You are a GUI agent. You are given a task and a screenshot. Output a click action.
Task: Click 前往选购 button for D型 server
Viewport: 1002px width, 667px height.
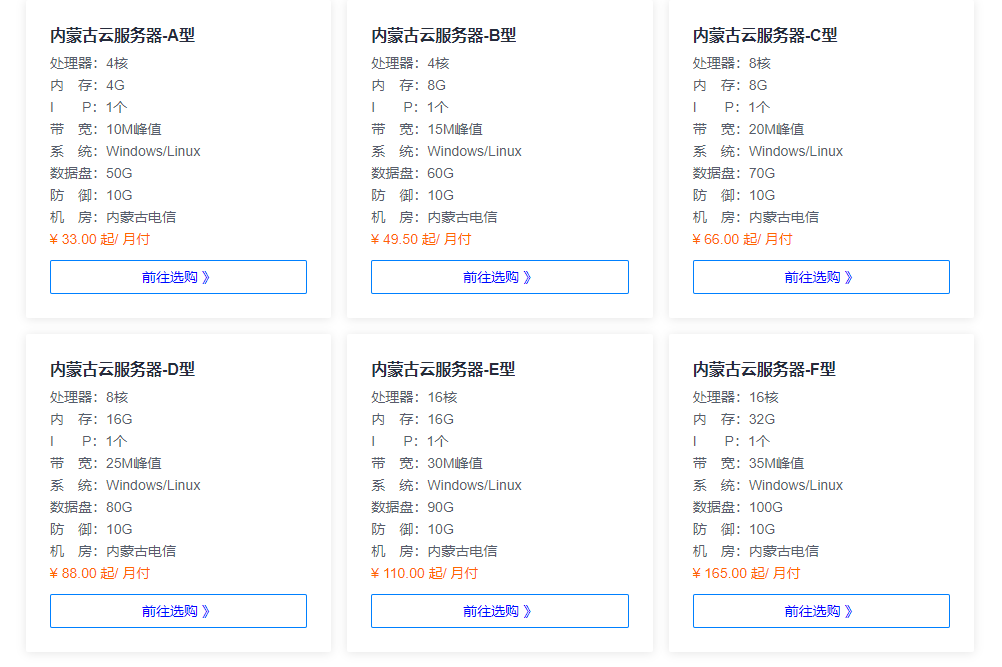point(178,611)
